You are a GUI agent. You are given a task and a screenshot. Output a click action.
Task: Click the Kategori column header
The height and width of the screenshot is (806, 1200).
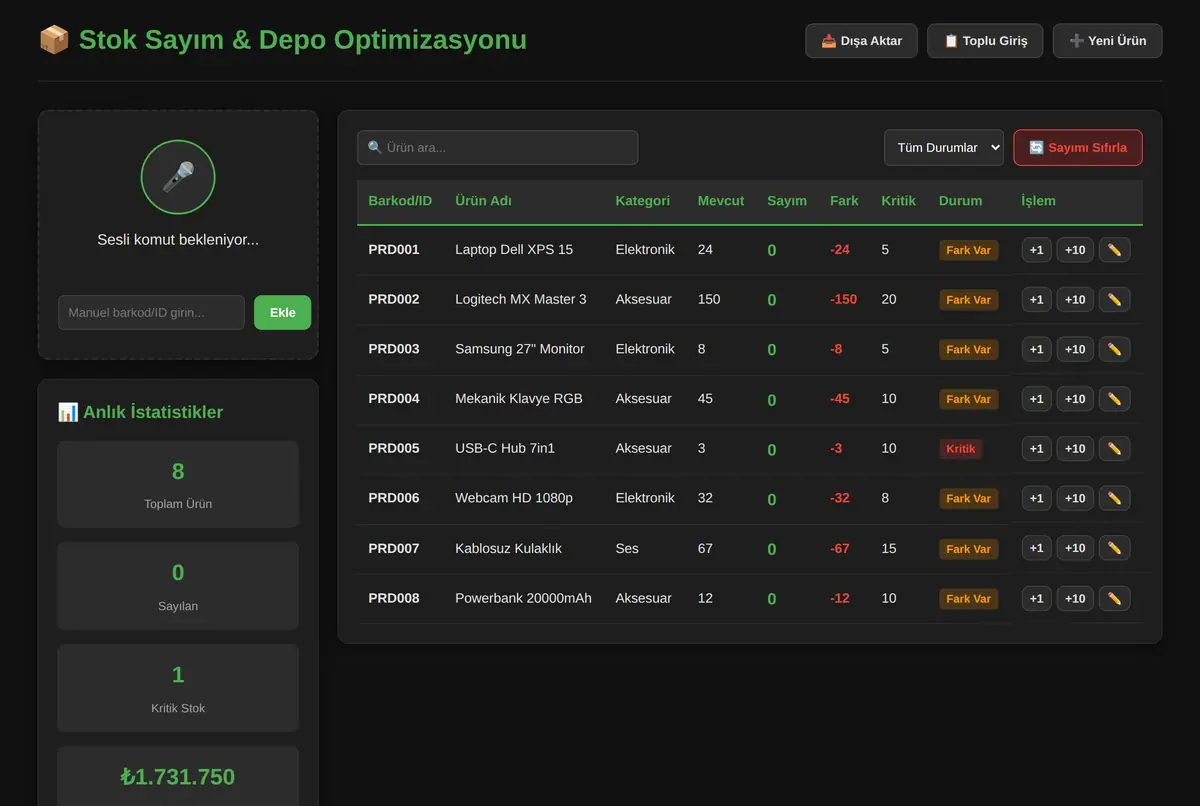click(643, 201)
